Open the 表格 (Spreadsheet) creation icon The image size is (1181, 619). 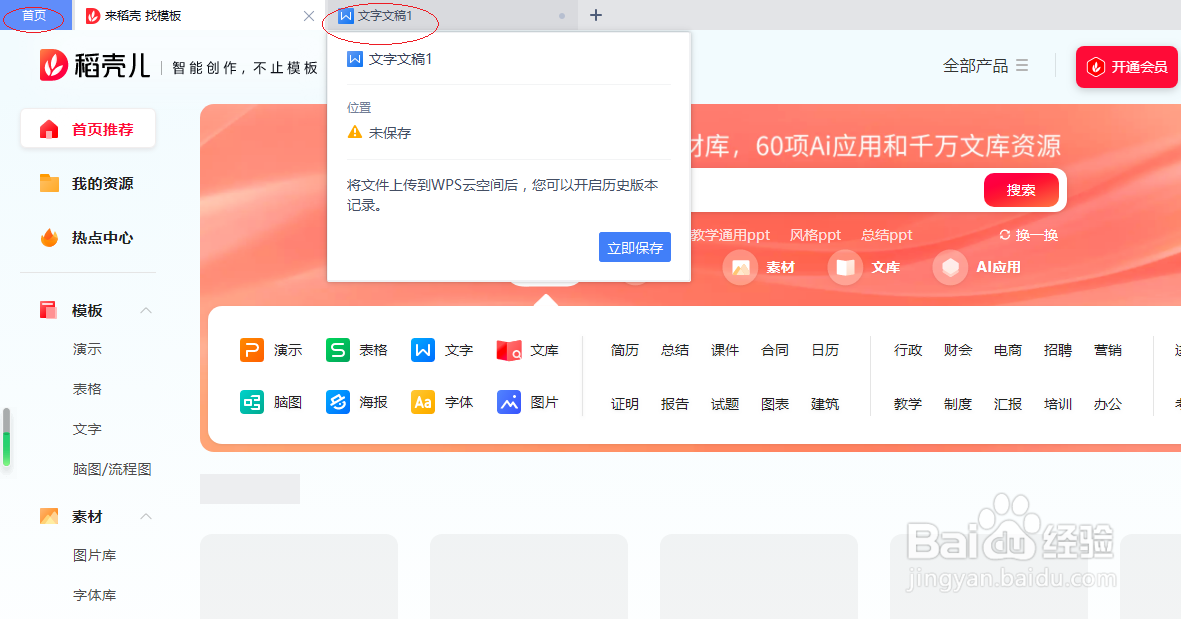pyautogui.click(x=336, y=350)
